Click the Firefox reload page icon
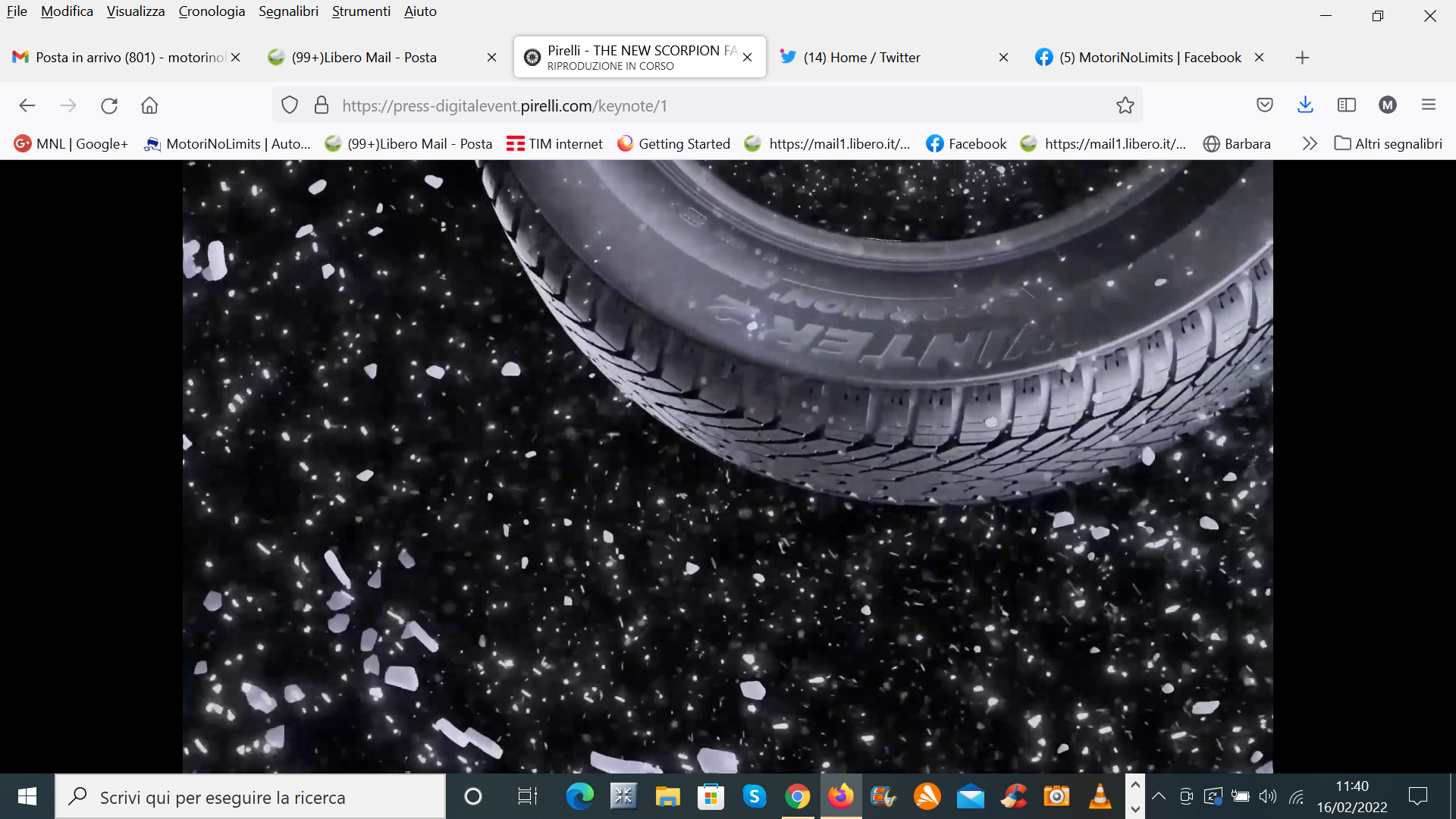This screenshot has width=1456, height=819. (x=109, y=105)
